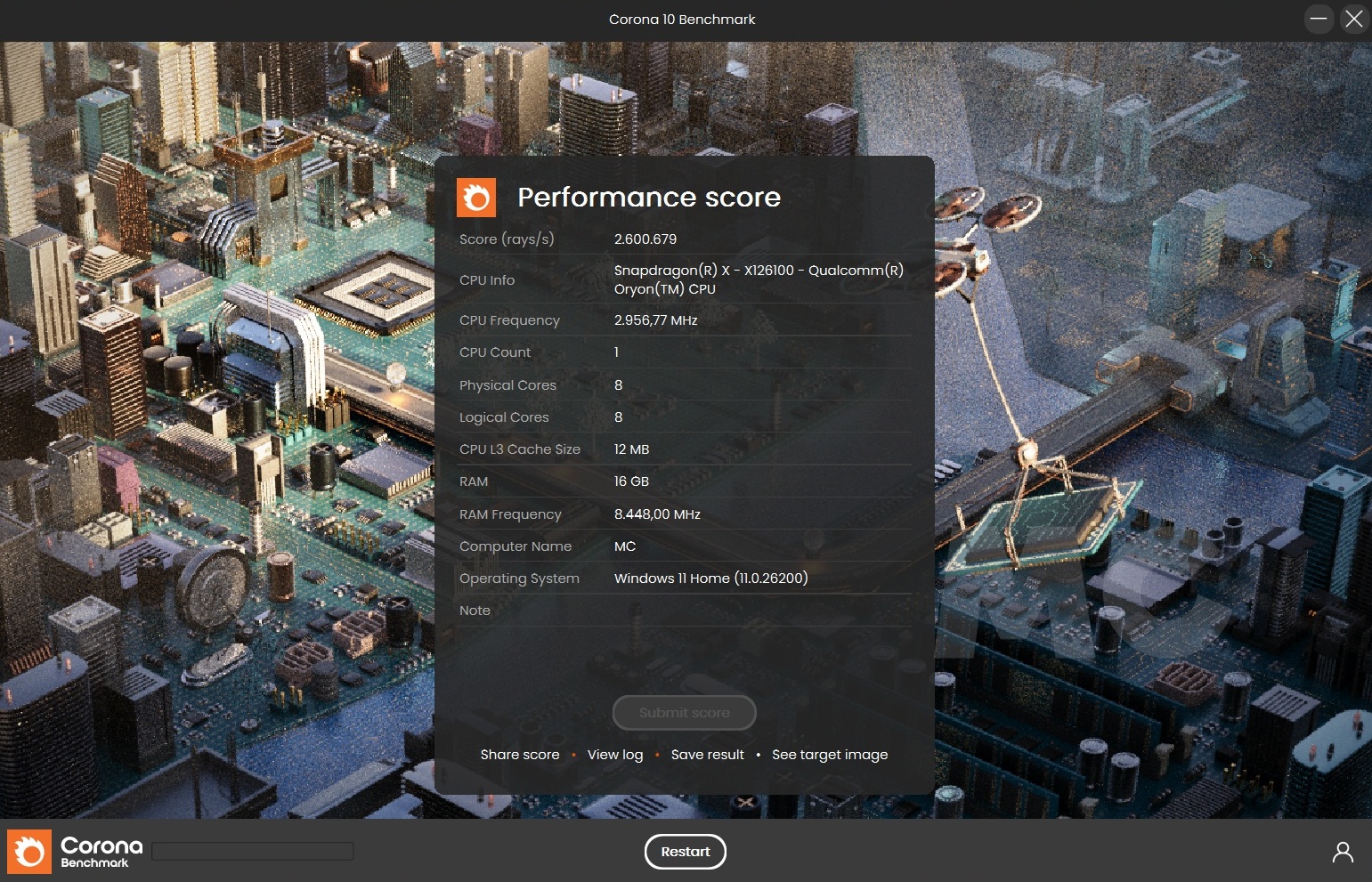Click the Logical Cores label
This screenshot has width=1372, height=882.
[504, 417]
